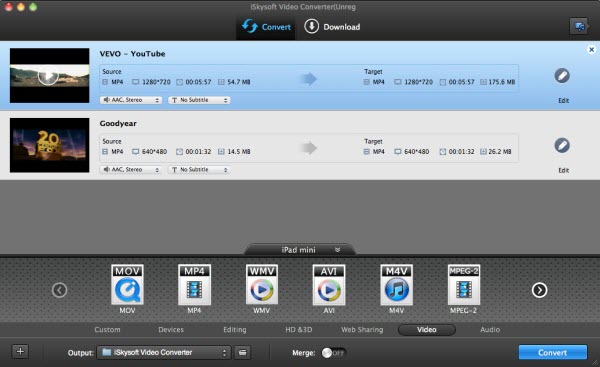Screen dimensions: 600x367
Task: Open the HD & 3D format category
Action: coord(299,329)
